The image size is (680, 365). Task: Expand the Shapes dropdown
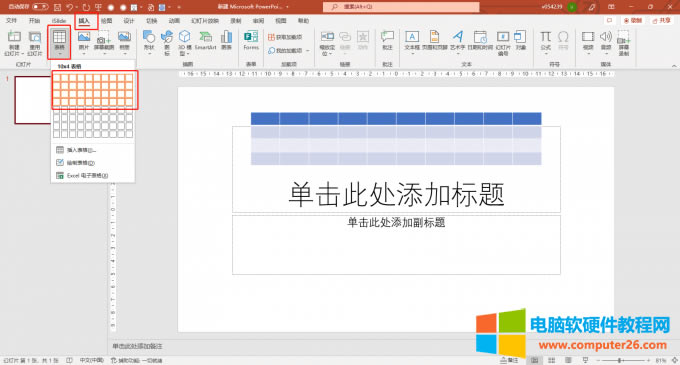(149, 42)
